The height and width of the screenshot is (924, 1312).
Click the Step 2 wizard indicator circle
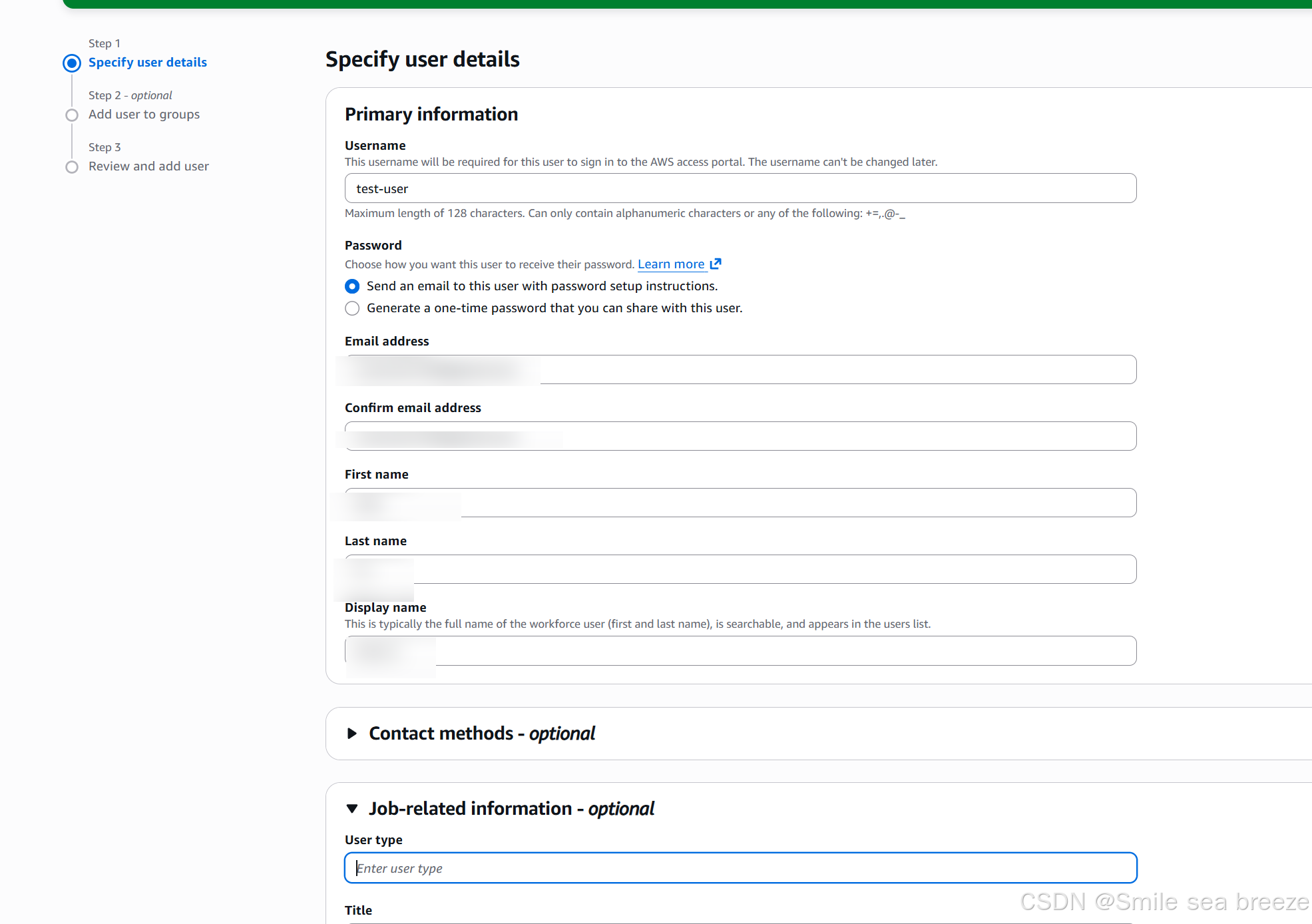(72, 115)
